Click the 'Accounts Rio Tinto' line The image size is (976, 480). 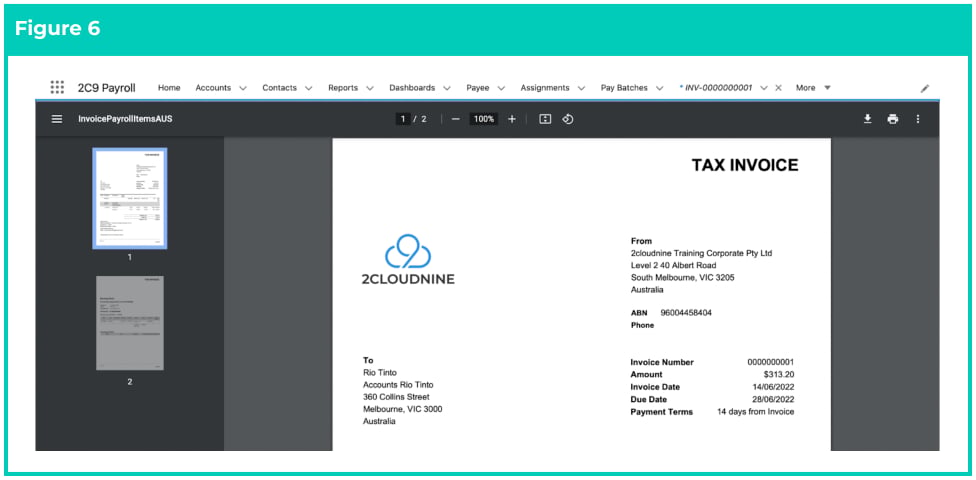click(398, 385)
